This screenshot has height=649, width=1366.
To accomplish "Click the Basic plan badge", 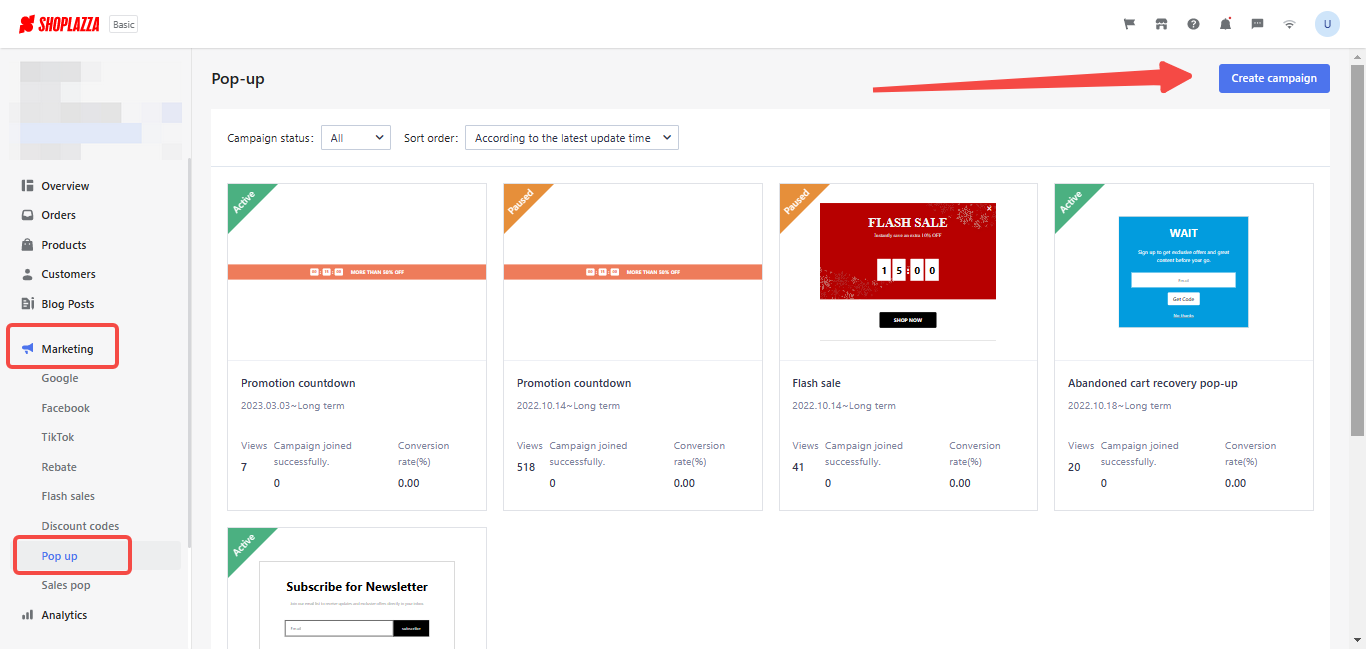I will click(x=124, y=24).
